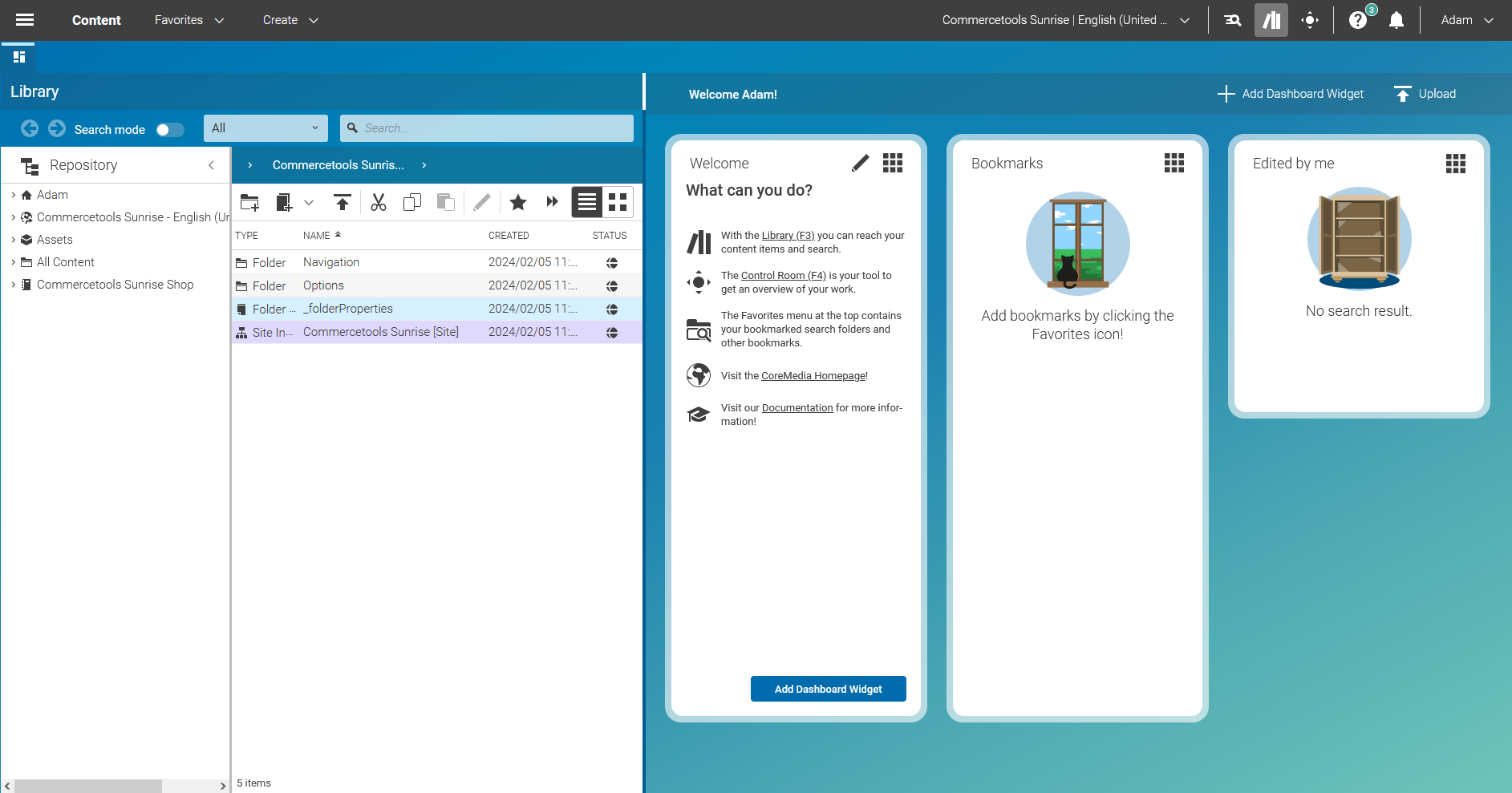Switch to thumbnail grid view
Screen dimensions: 1512x793
[x=618, y=202]
